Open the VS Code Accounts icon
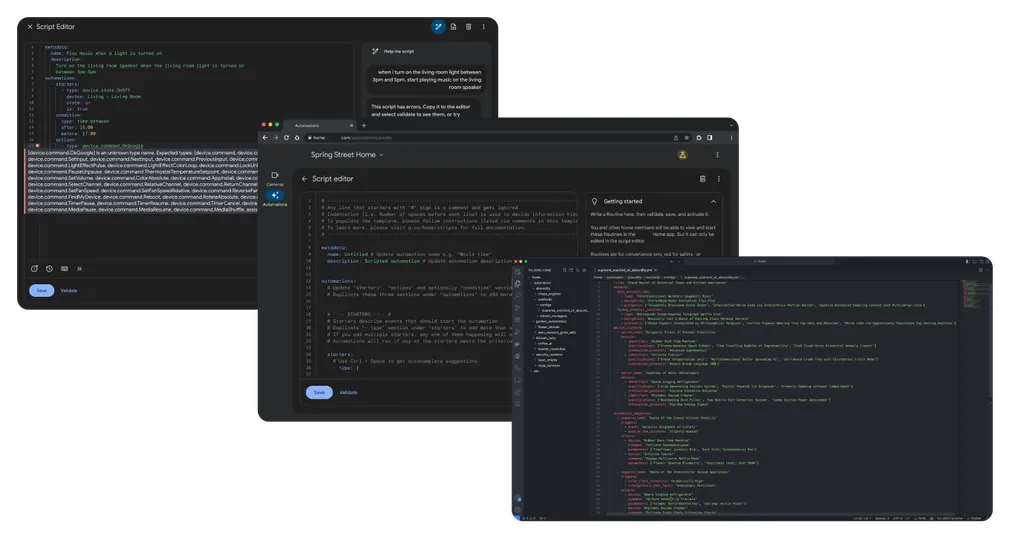 tap(518, 498)
